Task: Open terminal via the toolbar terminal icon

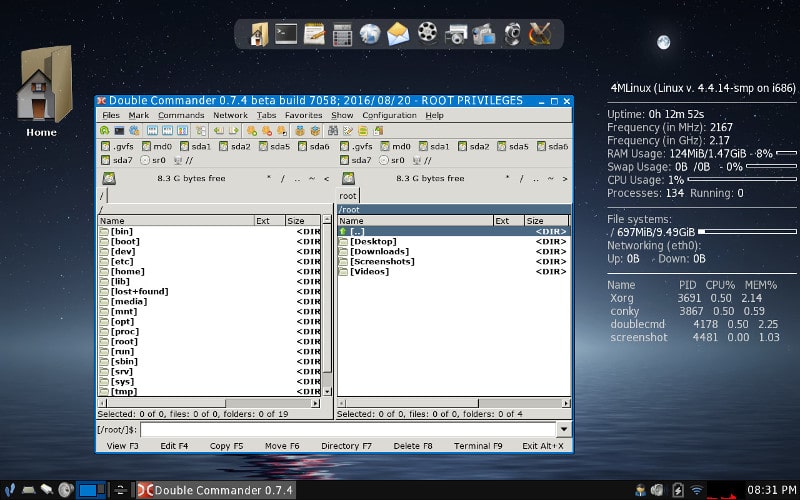Action: click(119, 130)
